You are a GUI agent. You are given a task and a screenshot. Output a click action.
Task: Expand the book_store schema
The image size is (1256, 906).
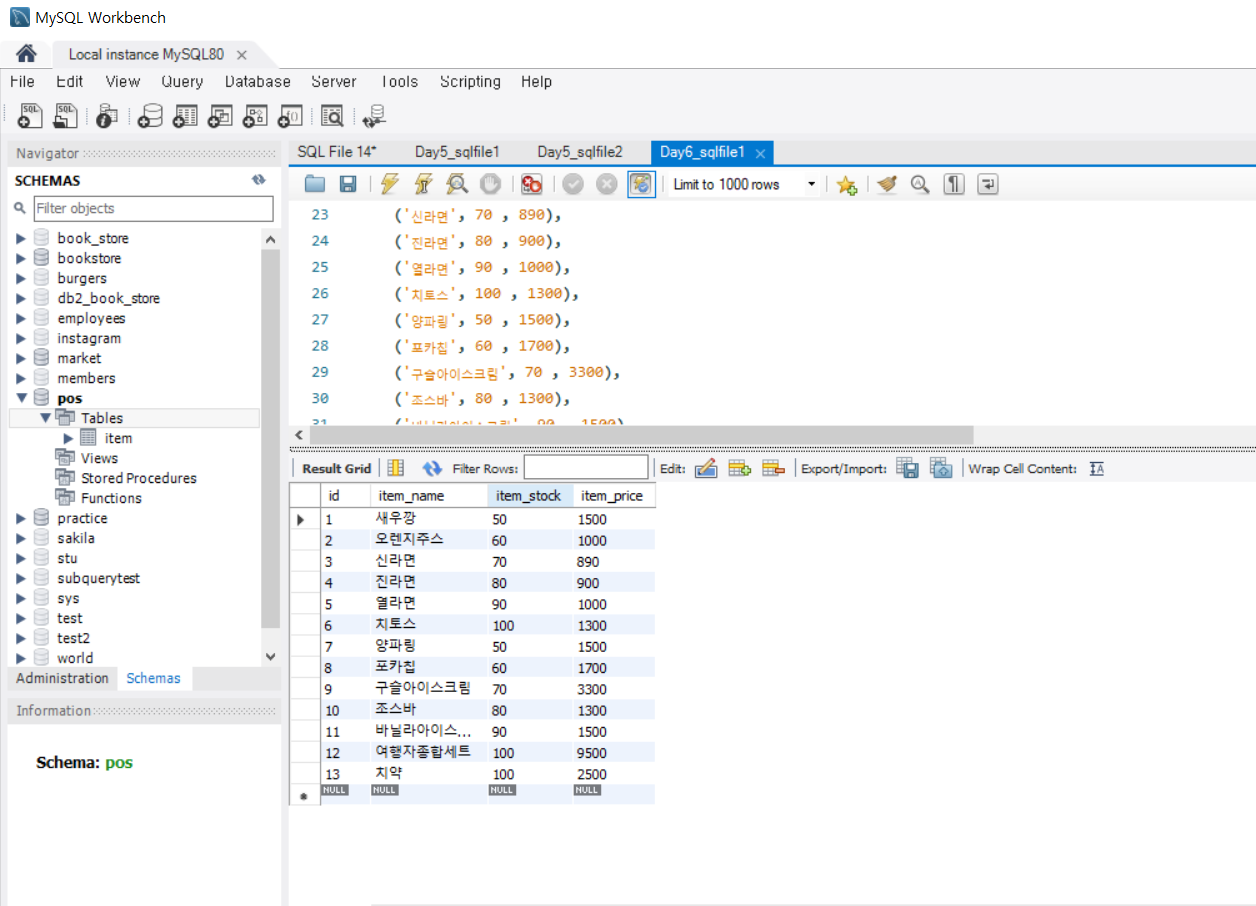[21, 238]
